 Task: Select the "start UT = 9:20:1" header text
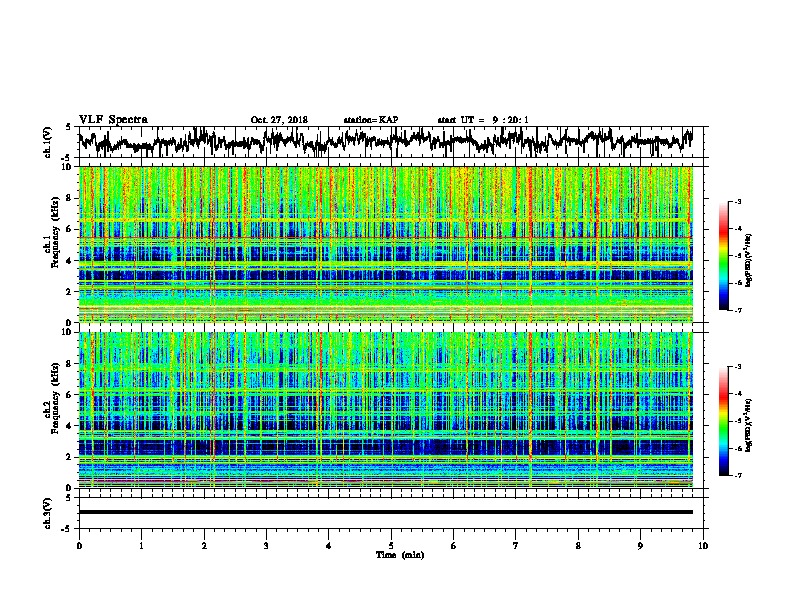[483, 120]
